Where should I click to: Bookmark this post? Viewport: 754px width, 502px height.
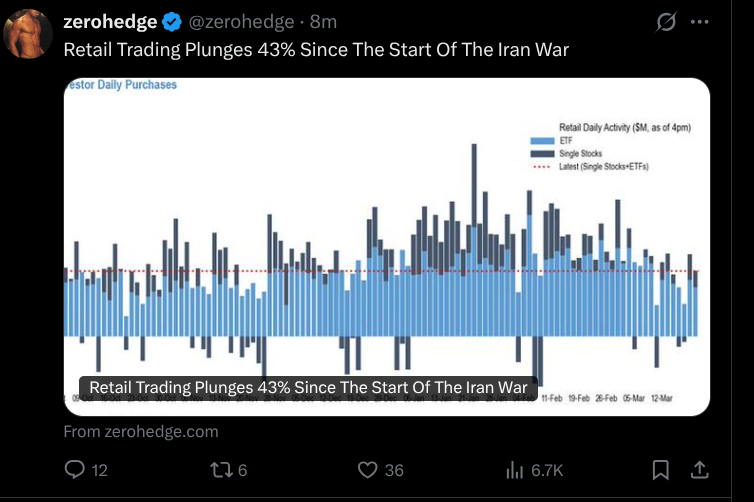(x=661, y=470)
